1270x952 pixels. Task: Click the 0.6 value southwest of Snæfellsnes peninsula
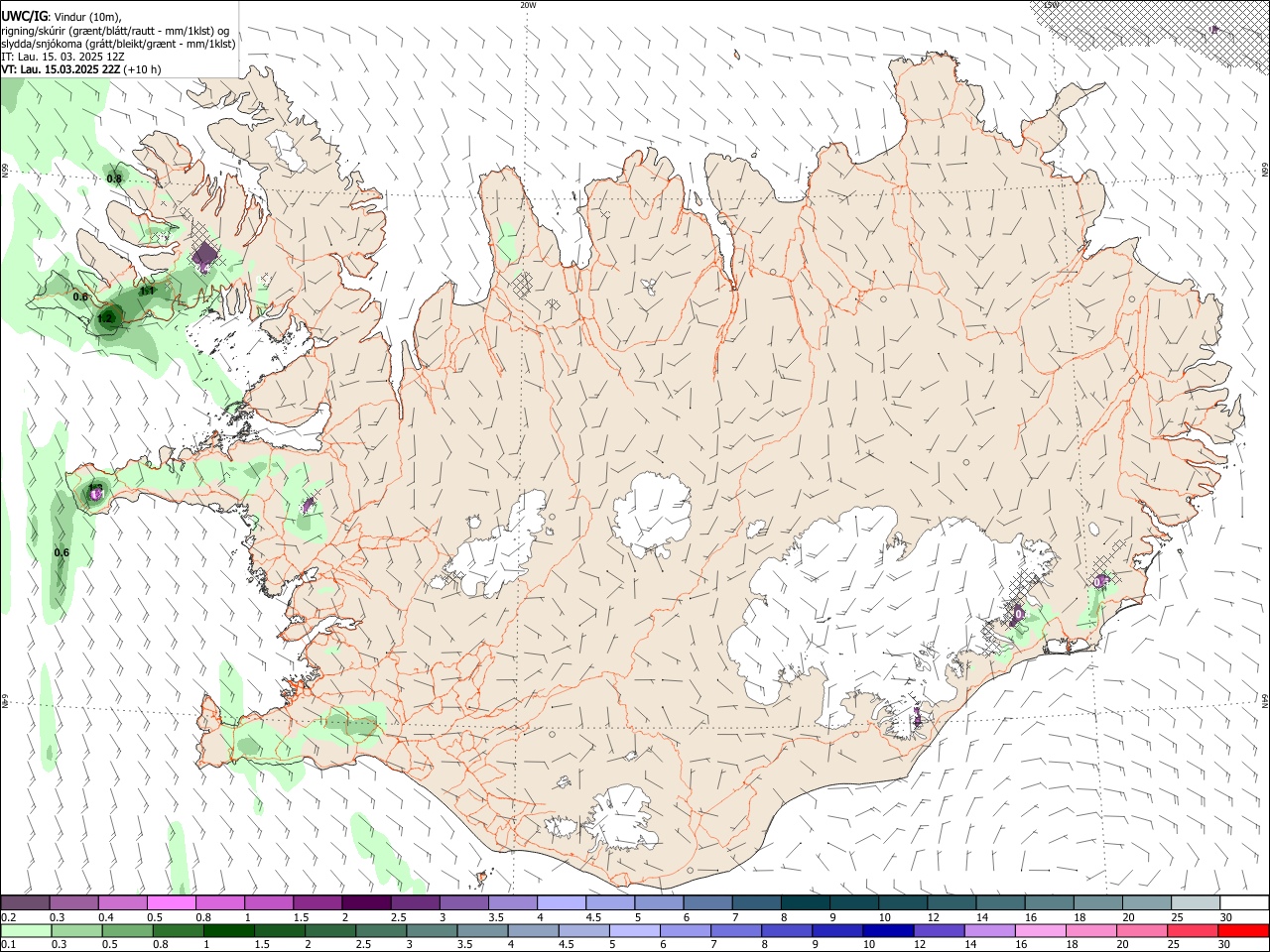click(62, 552)
